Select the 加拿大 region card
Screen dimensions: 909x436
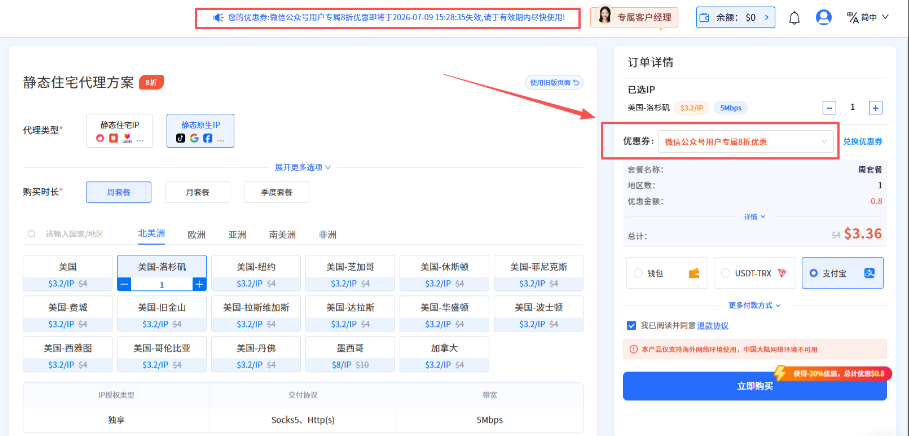444,354
